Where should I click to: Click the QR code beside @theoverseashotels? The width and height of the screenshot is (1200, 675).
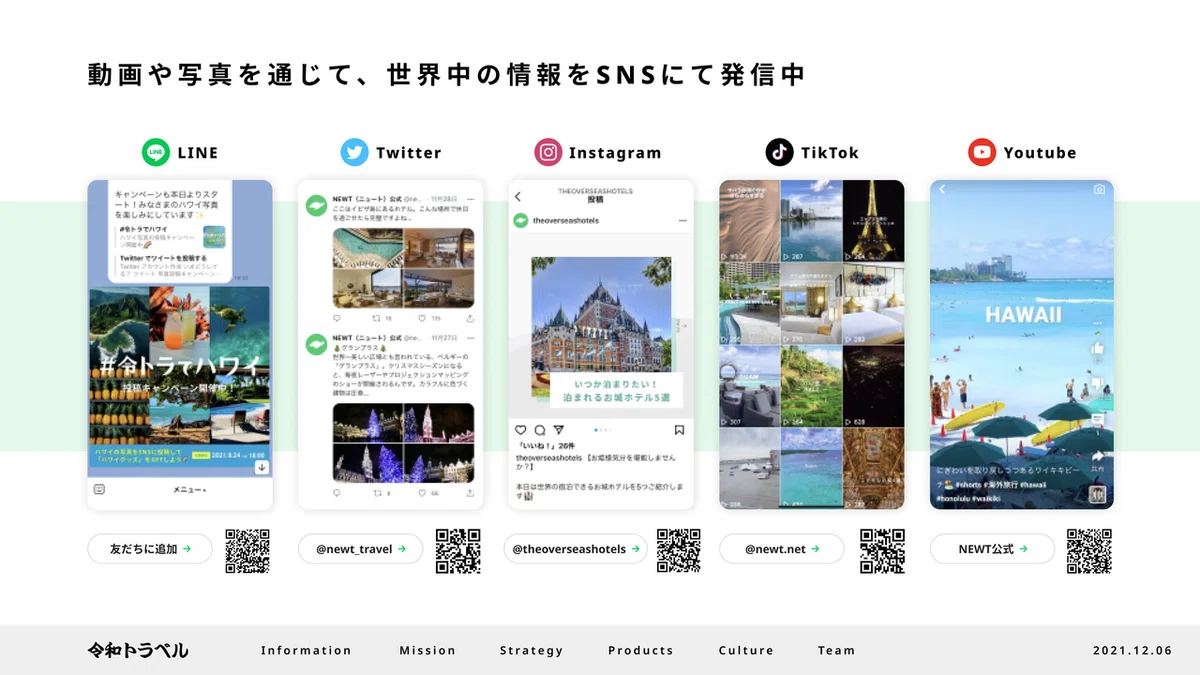pos(678,551)
